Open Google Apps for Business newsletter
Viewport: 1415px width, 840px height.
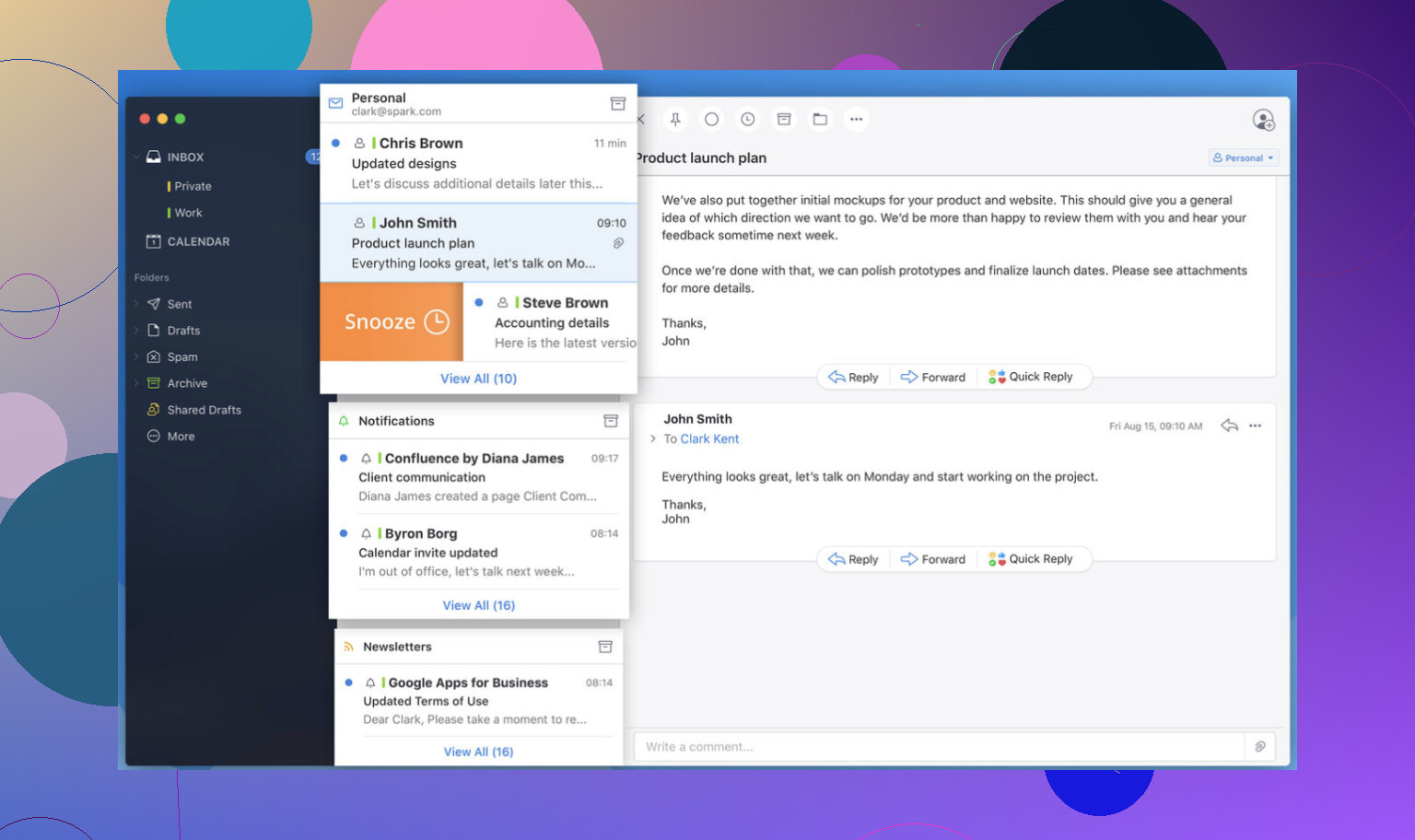point(479,700)
